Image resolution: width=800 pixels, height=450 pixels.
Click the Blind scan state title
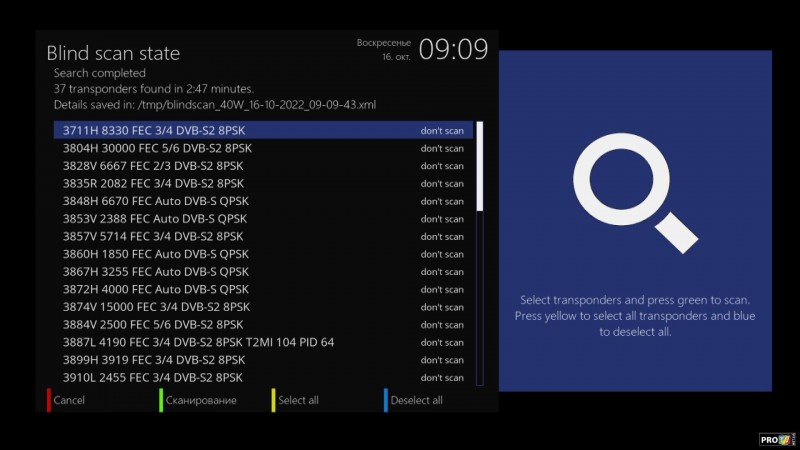(x=113, y=53)
